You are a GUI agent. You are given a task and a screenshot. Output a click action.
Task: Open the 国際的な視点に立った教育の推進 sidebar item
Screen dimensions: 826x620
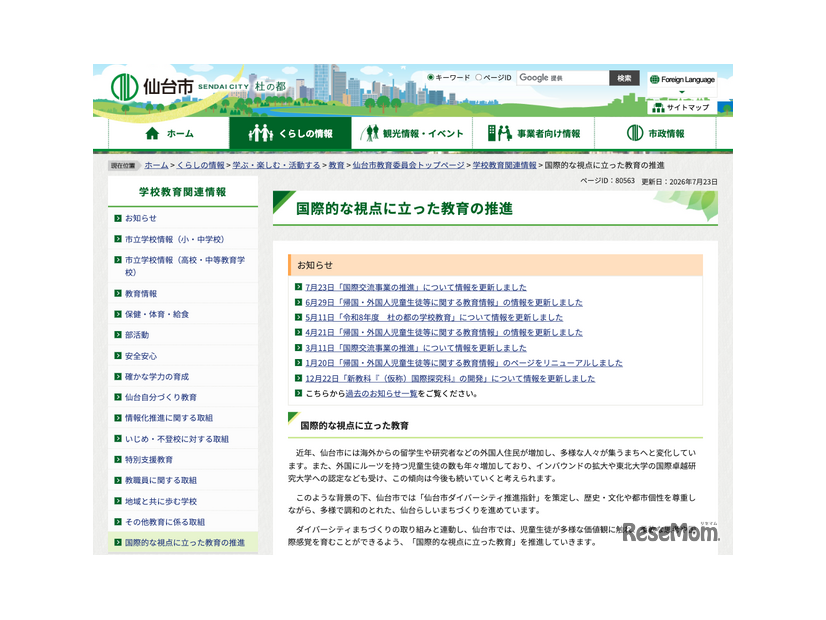(183, 543)
